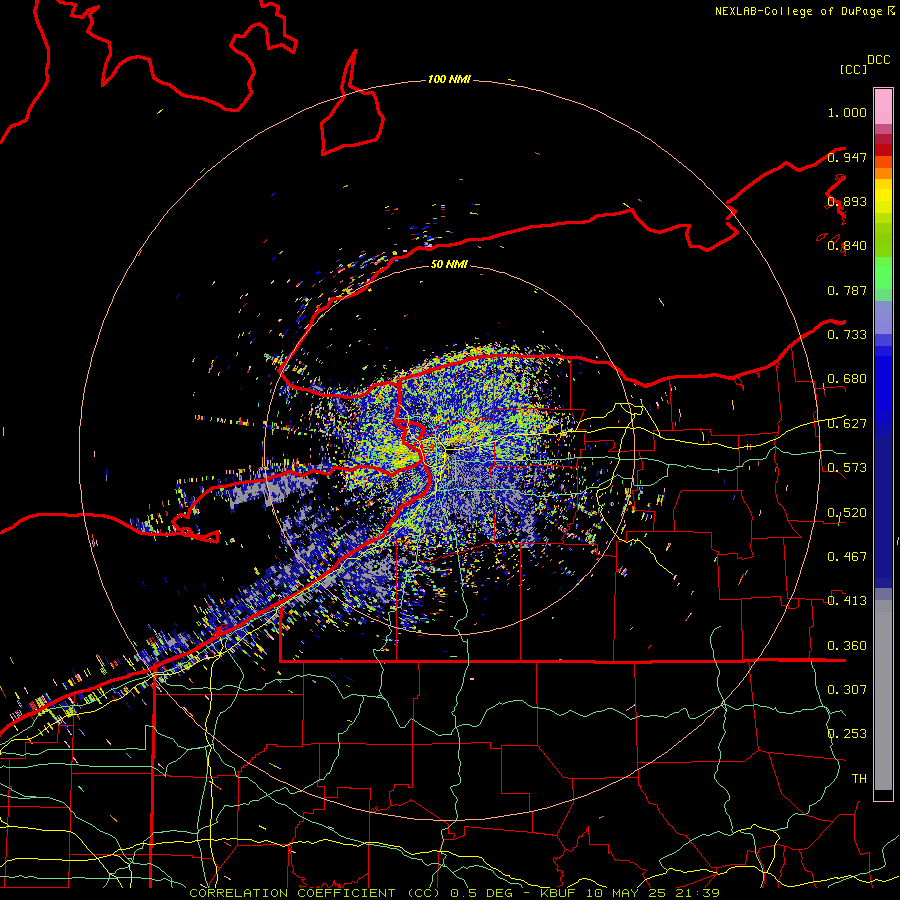This screenshot has width=900, height=900.
Task: Click the red segment of color bar
Action: click(x=883, y=150)
